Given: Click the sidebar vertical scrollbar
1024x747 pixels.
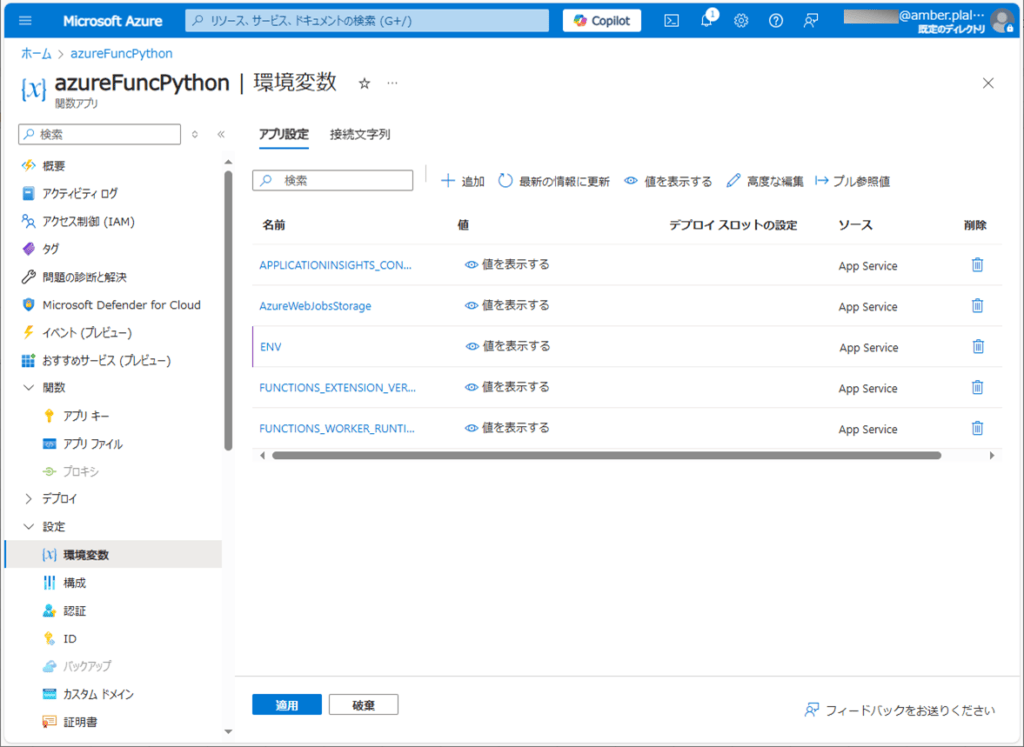Looking at the screenshot, I should (x=228, y=310).
